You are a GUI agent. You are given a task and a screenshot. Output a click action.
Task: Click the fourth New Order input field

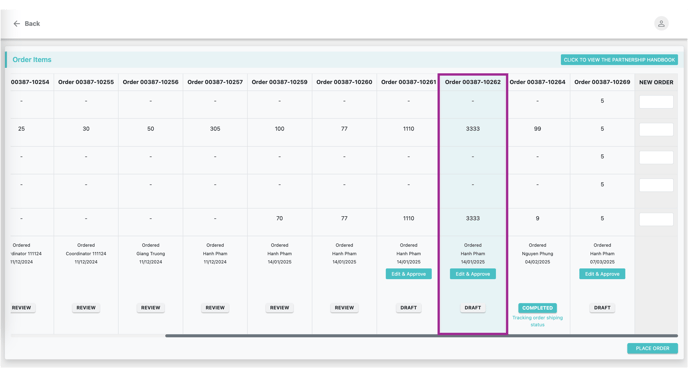click(656, 185)
